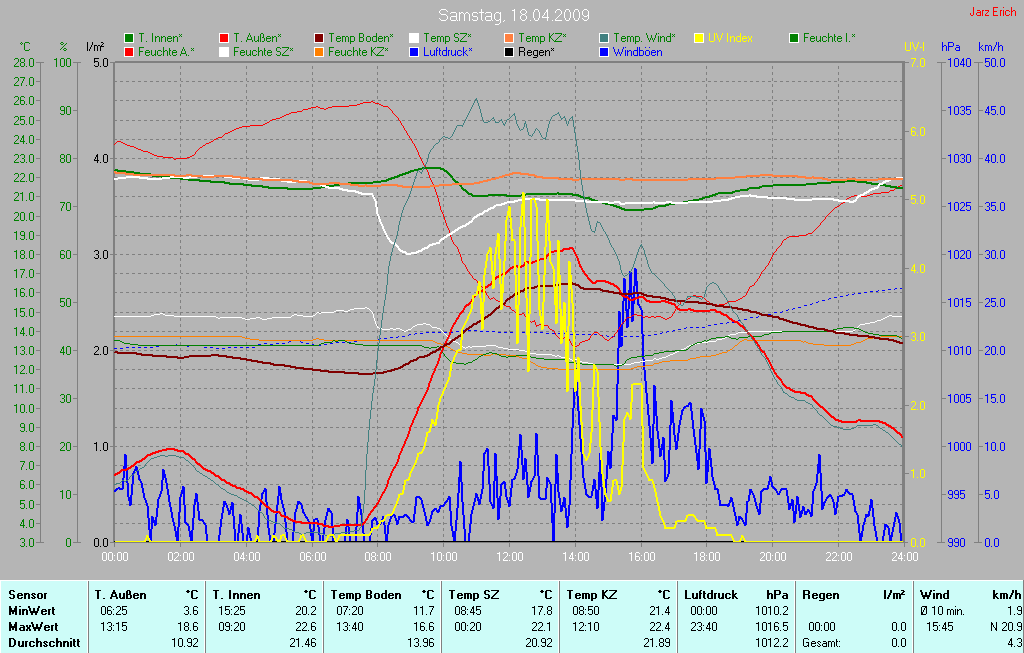1024x653 pixels.
Task: Click the 12:00 time axis marker
Action: tap(509, 556)
